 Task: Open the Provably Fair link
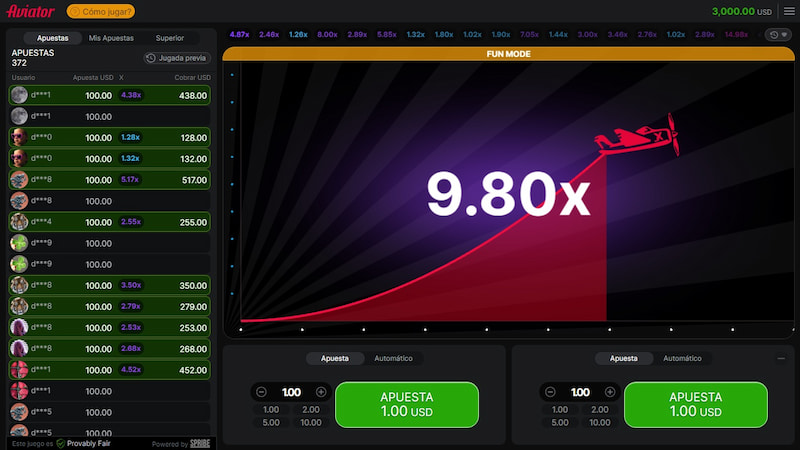point(88,443)
